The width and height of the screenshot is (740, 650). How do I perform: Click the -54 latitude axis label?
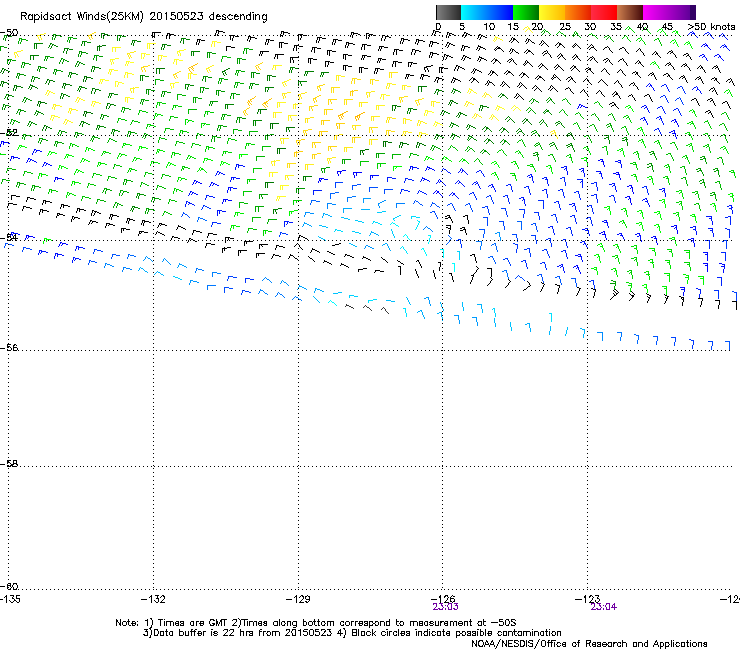coord(9,237)
